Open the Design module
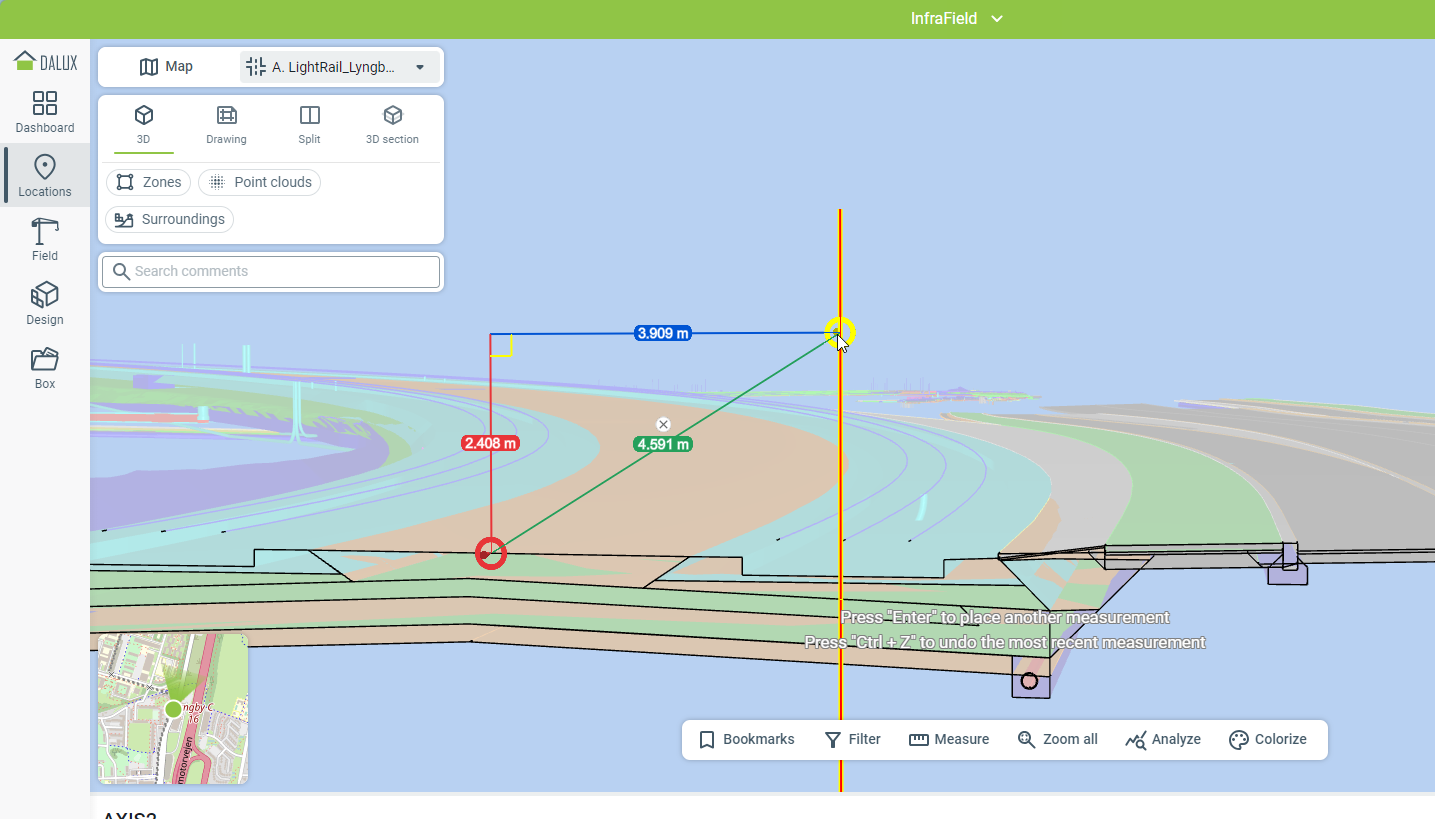Screen dimensions: 1435x819 [x=45, y=304]
